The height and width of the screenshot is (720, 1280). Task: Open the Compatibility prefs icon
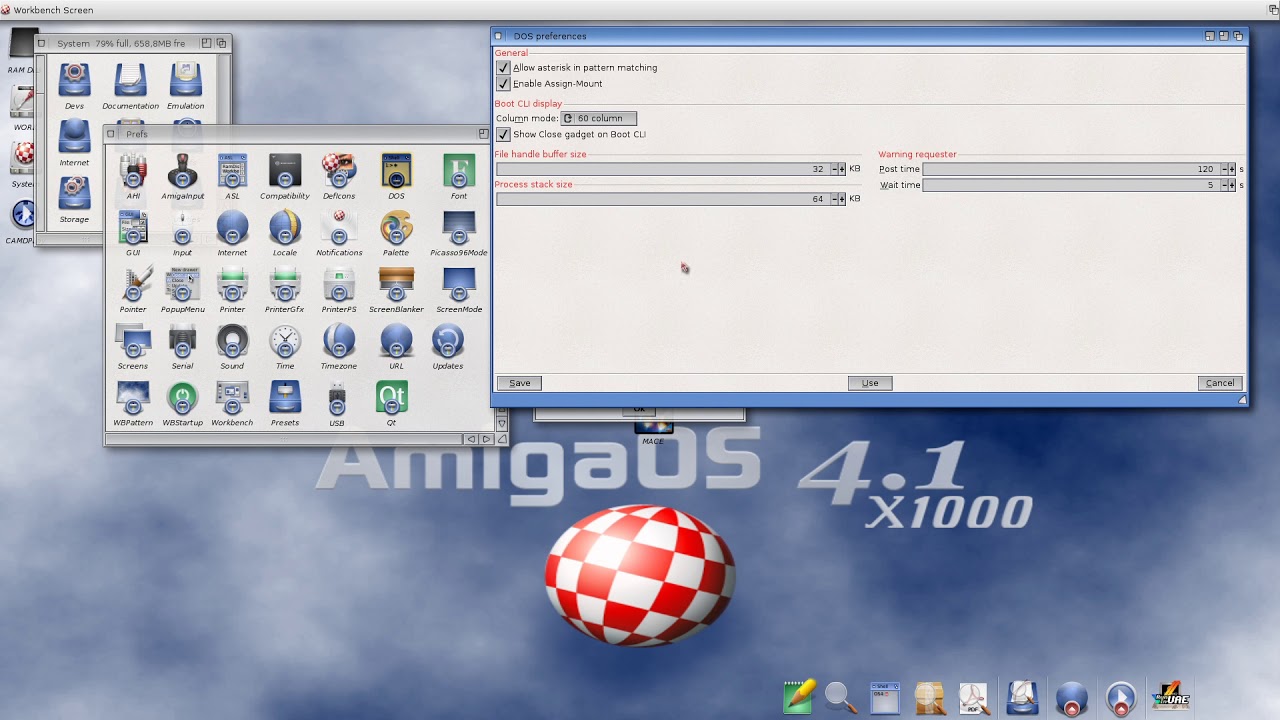coord(285,172)
